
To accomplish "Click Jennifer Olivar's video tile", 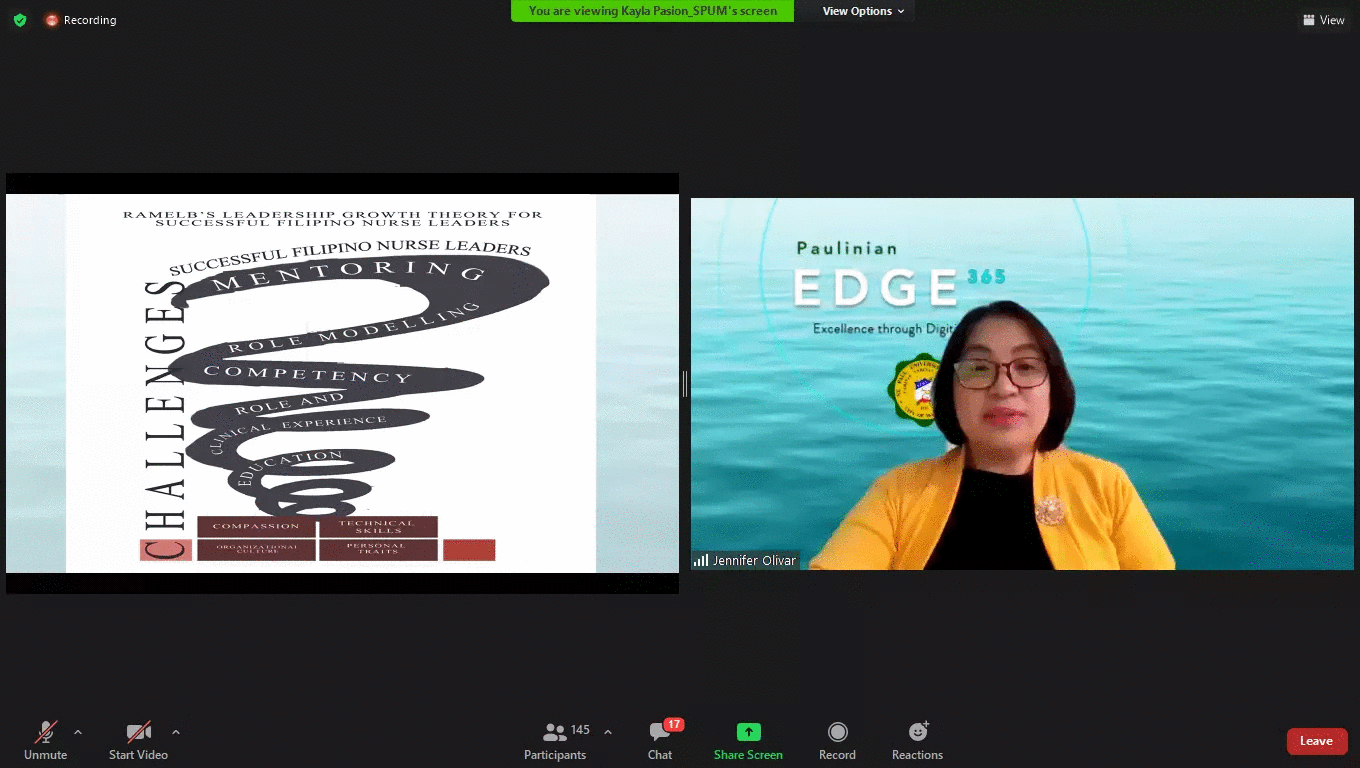I will click(1022, 384).
